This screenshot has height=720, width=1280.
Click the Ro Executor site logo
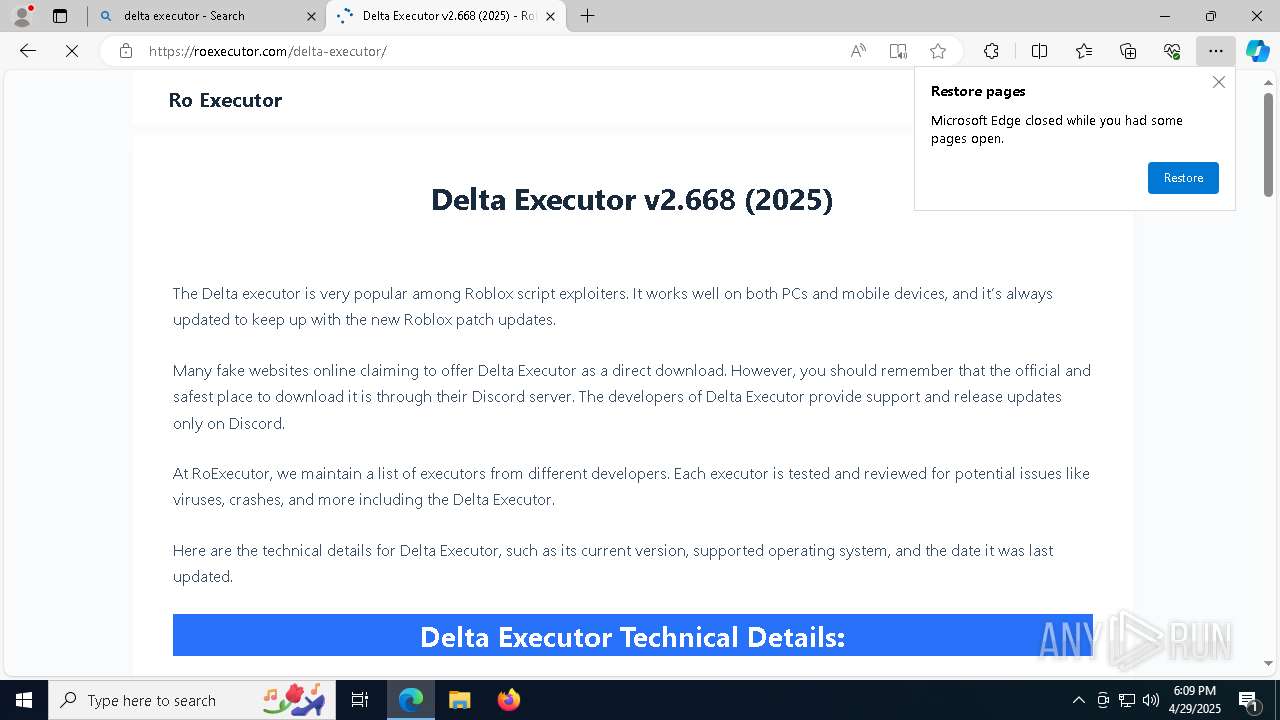coord(225,100)
